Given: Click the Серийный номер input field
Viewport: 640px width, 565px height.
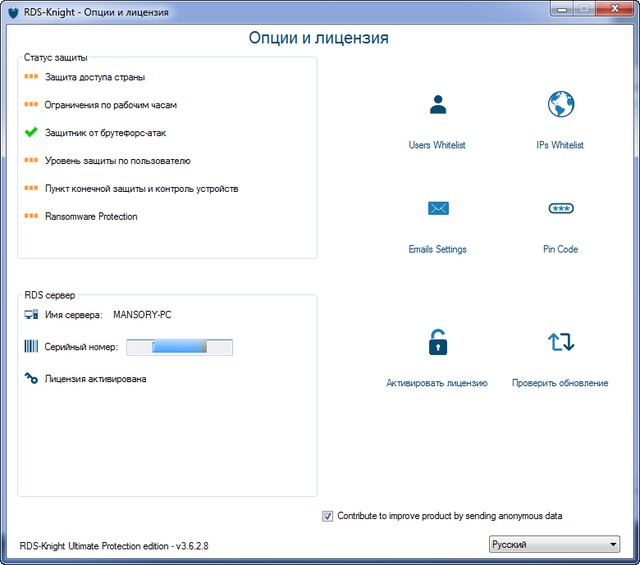Looking at the screenshot, I should click(180, 347).
